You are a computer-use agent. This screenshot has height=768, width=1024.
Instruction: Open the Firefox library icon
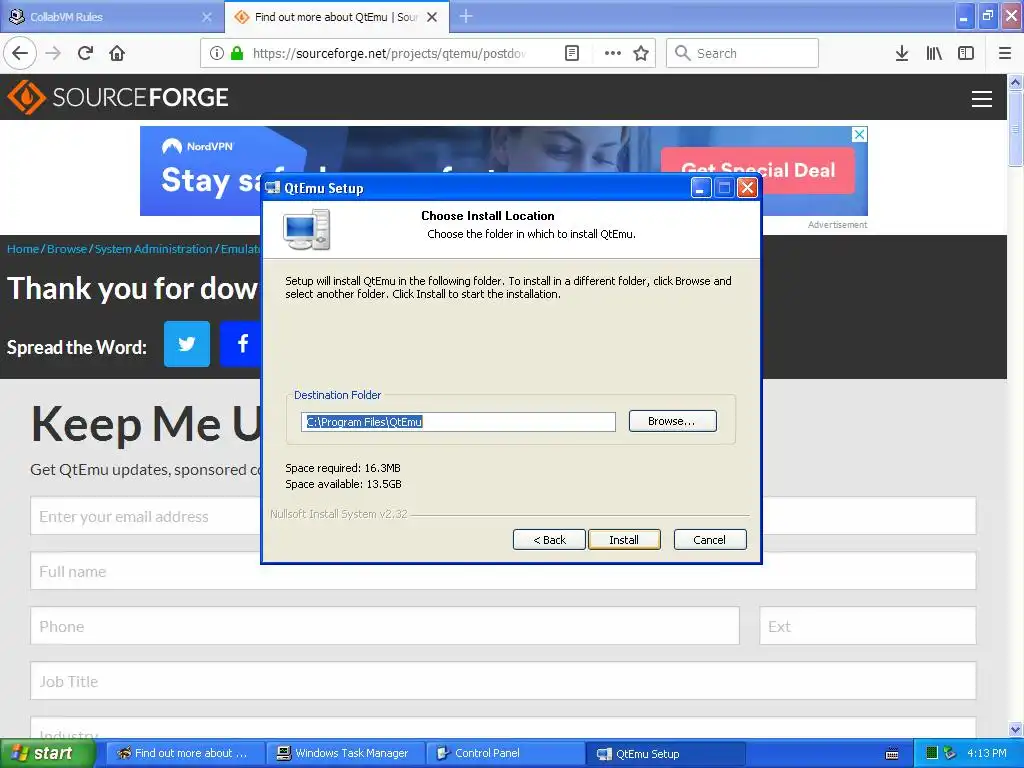pyautogui.click(x=934, y=53)
